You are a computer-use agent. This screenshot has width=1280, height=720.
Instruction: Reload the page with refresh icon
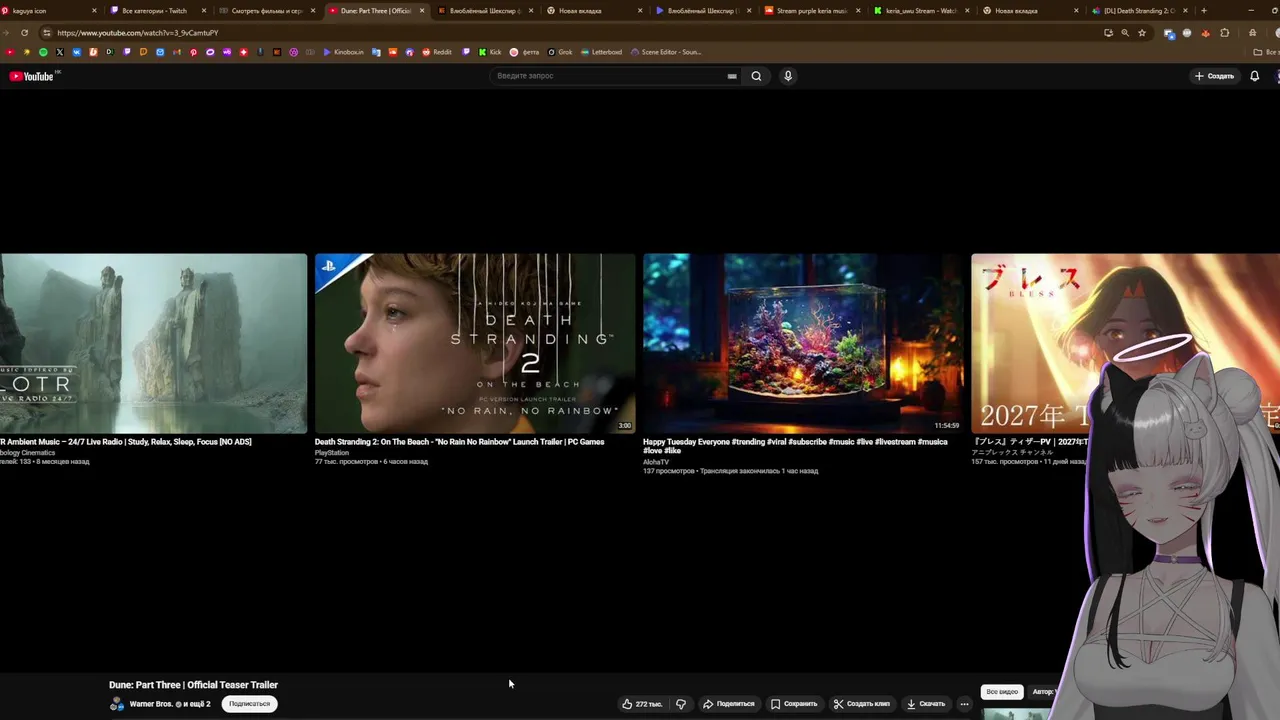[24, 33]
